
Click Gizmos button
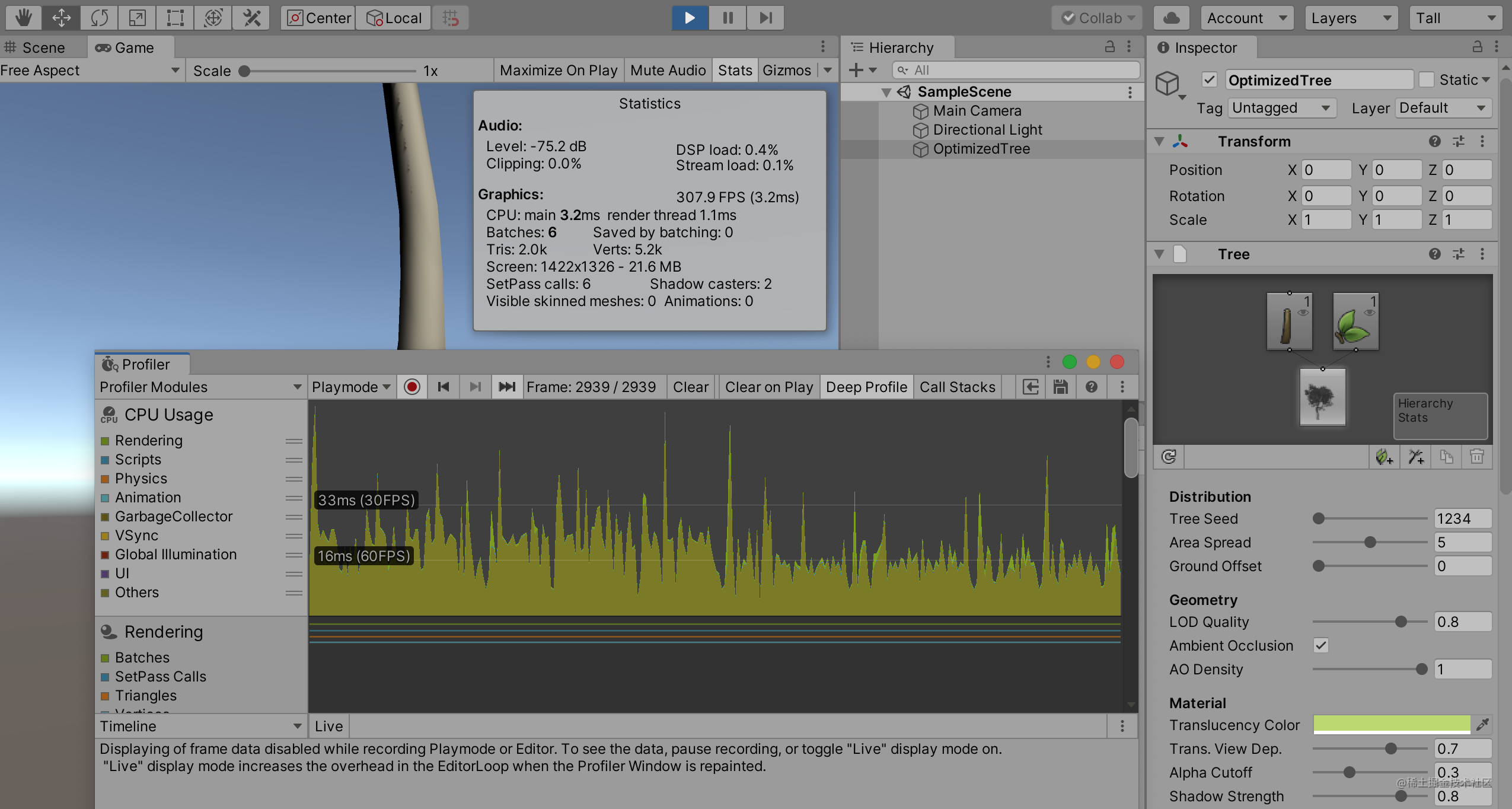pos(786,70)
